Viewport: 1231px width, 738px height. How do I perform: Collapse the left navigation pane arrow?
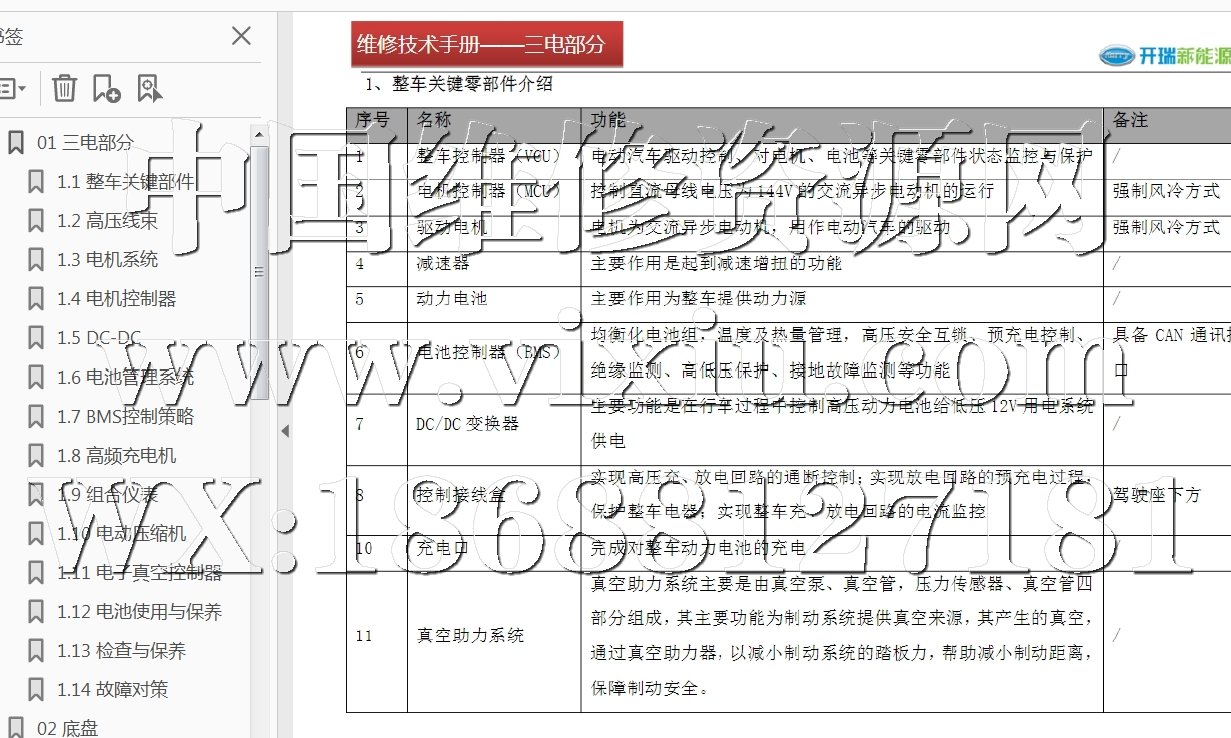click(284, 431)
